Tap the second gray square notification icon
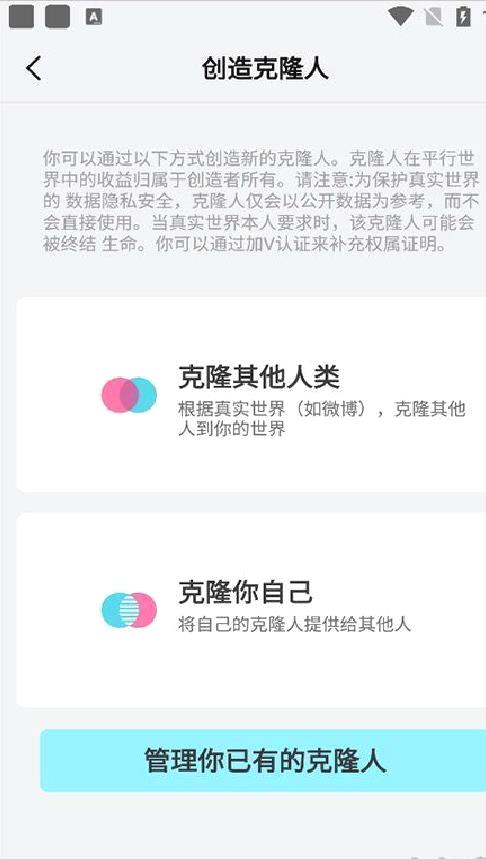The image size is (486, 859). pyautogui.click(x=58, y=18)
